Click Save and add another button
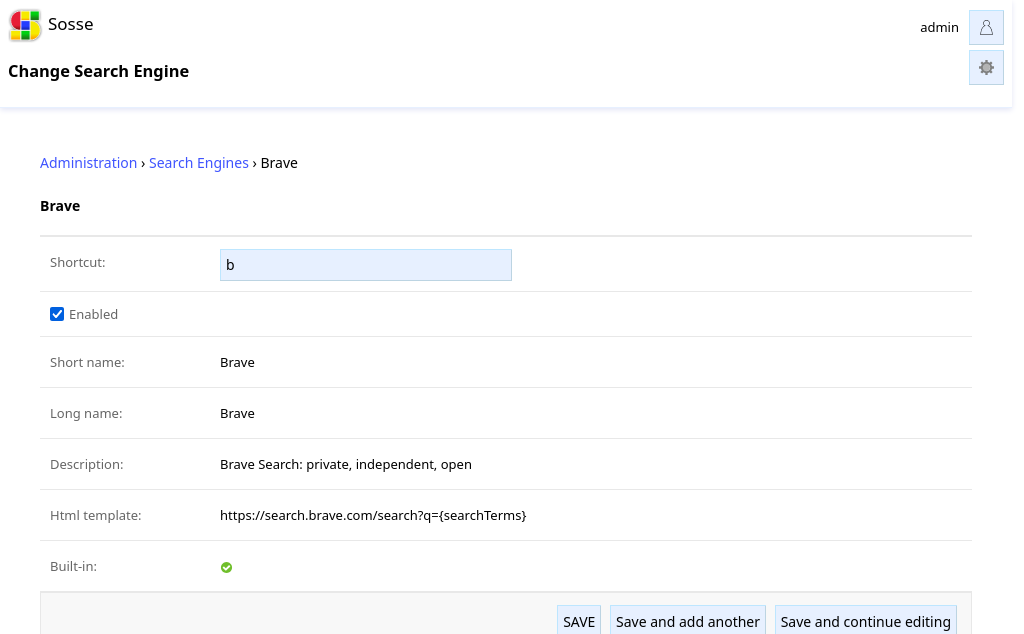This screenshot has height=634, width=1024. point(688,622)
